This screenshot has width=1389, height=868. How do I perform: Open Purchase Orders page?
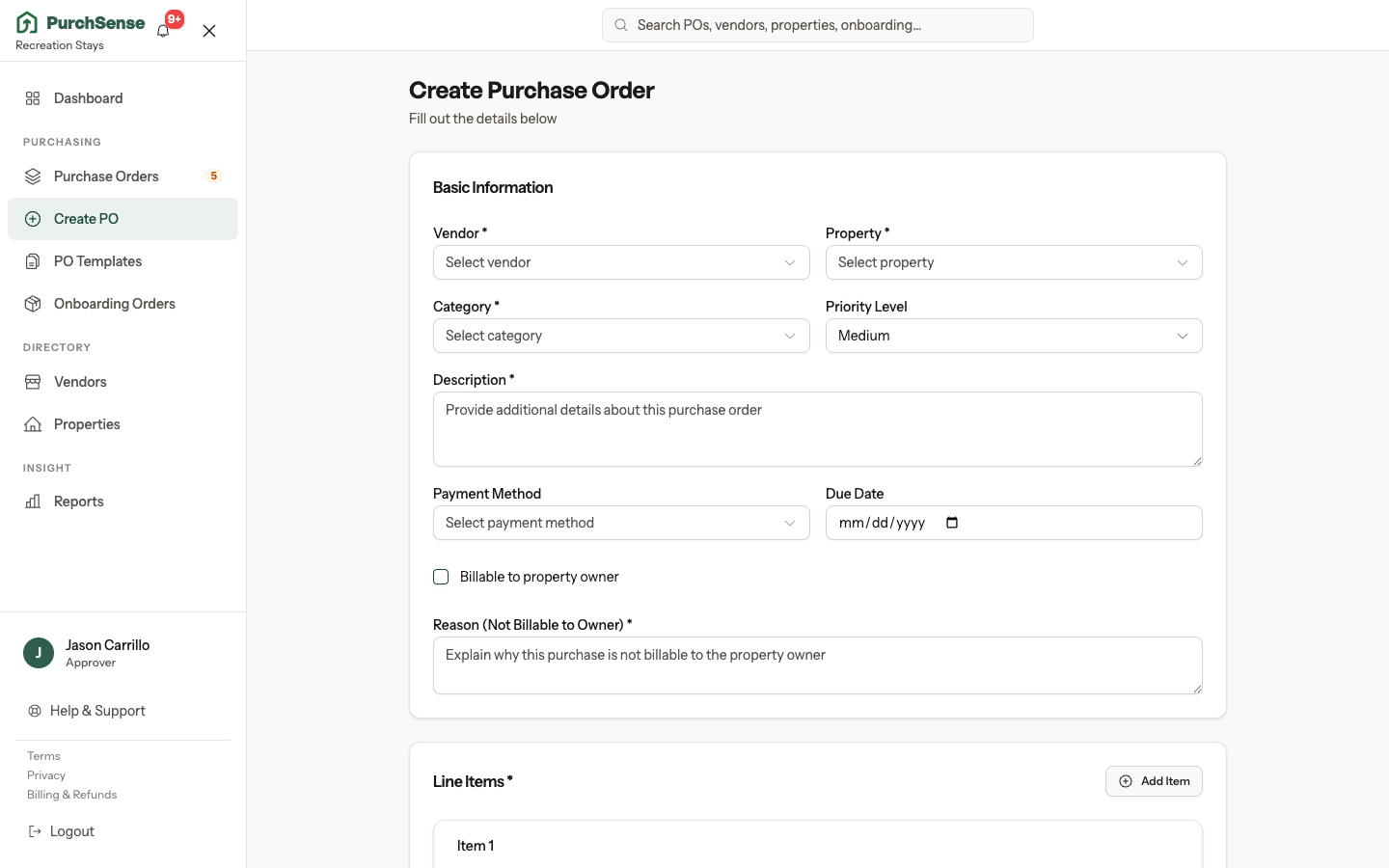point(123,176)
